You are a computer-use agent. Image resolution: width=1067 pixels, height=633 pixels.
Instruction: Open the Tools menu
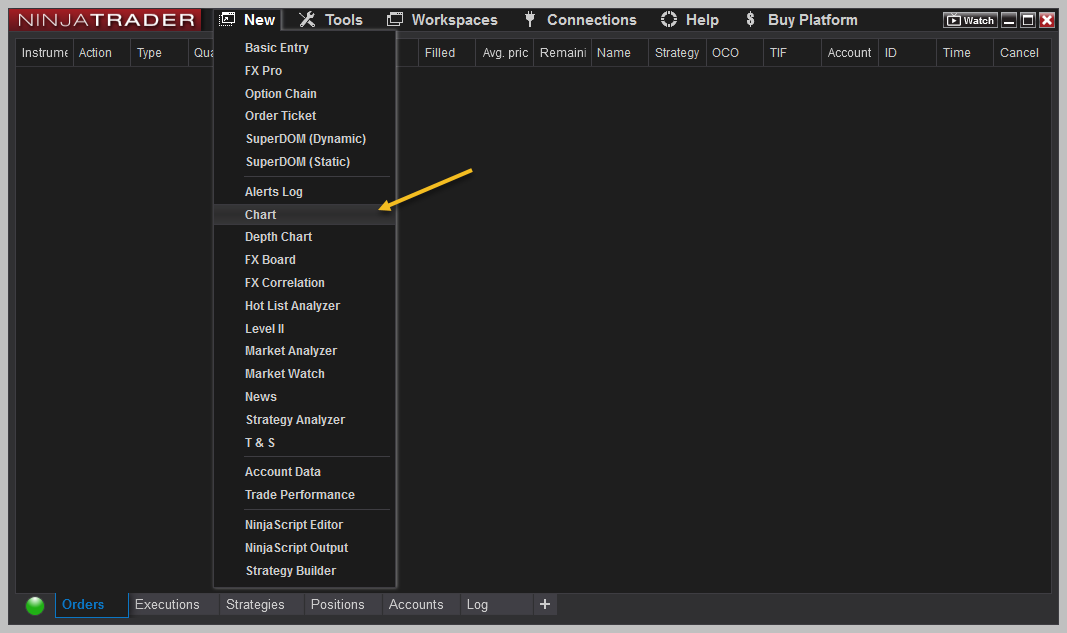[x=331, y=20]
